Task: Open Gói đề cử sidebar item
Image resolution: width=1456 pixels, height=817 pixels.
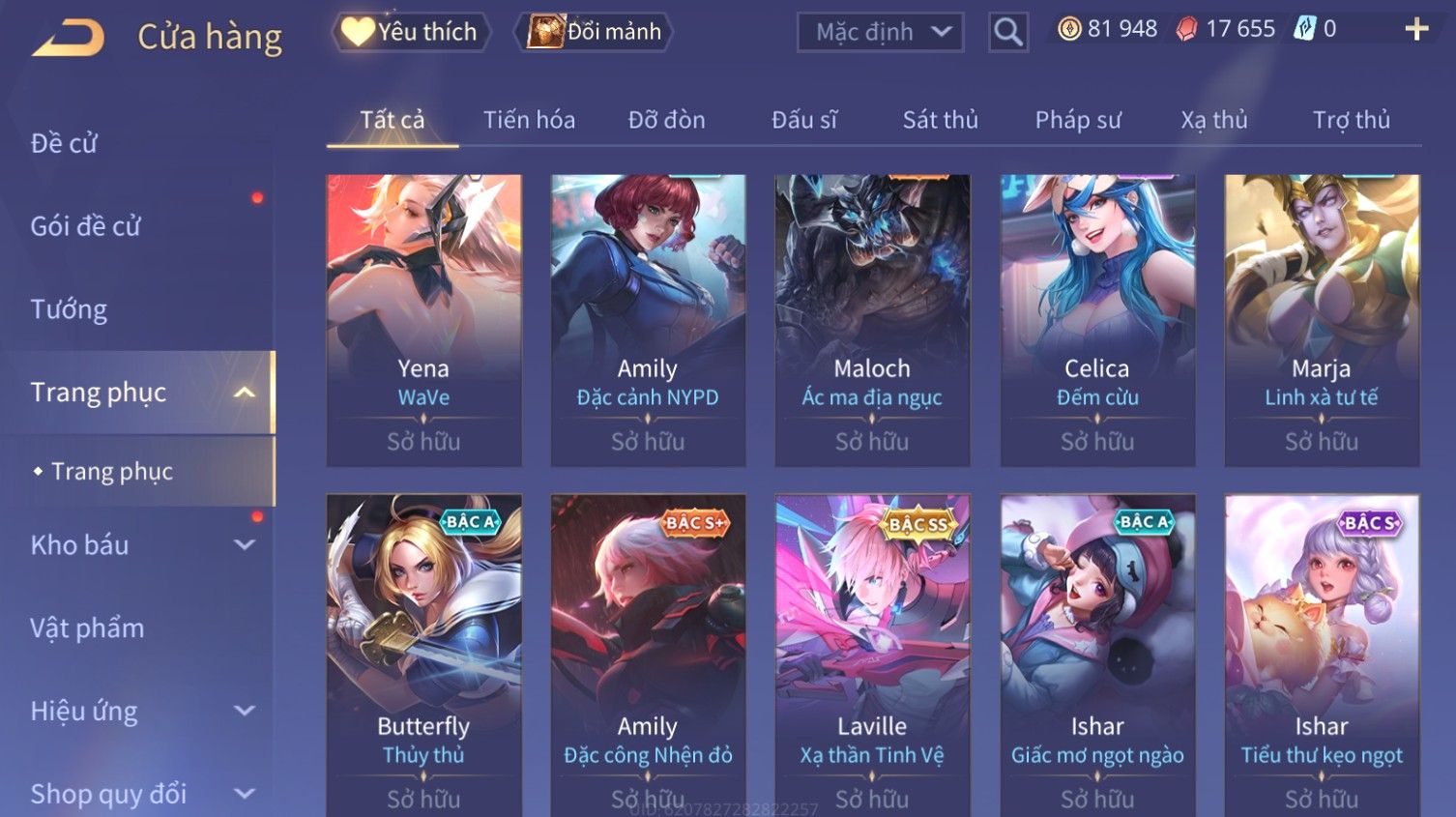Action: (x=85, y=226)
